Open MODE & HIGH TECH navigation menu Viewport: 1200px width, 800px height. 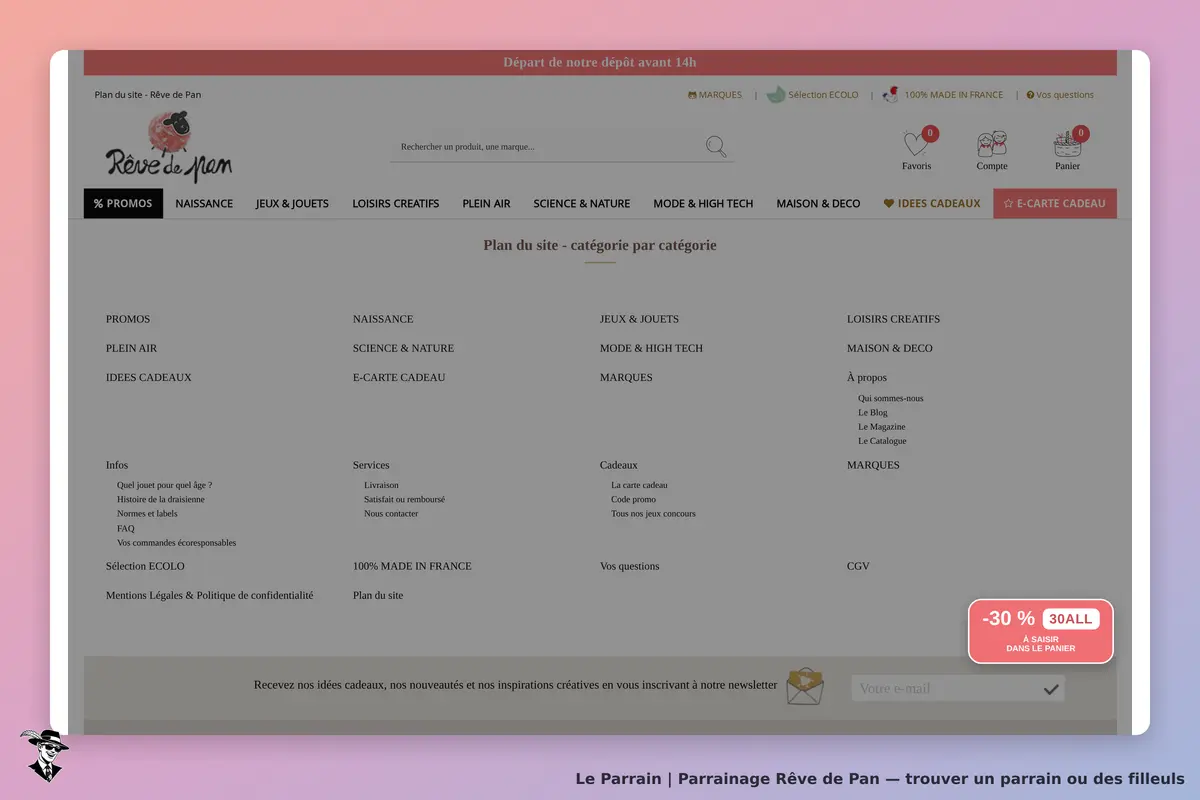(x=703, y=203)
